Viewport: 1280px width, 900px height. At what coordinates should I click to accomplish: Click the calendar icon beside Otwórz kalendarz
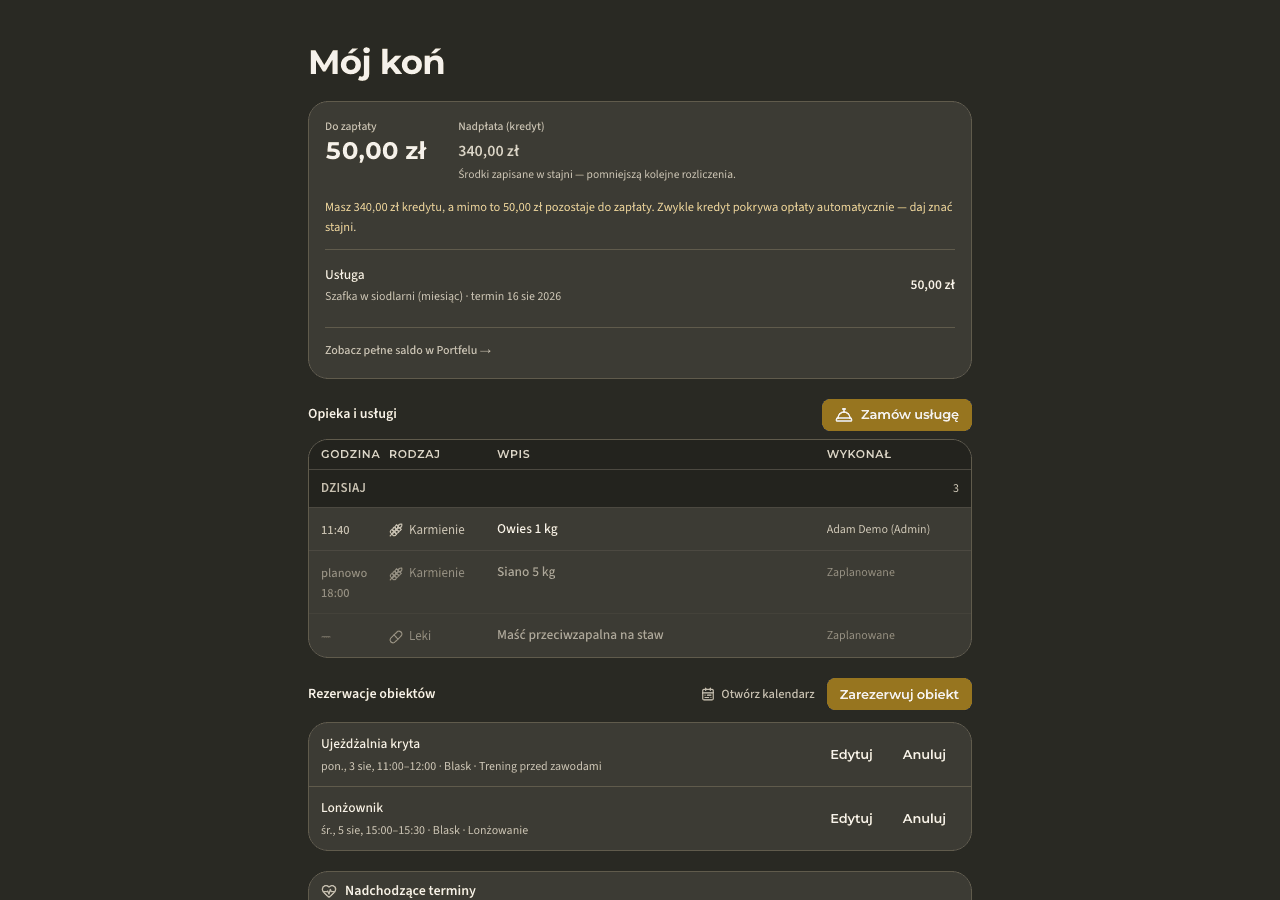[x=708, y=694]
